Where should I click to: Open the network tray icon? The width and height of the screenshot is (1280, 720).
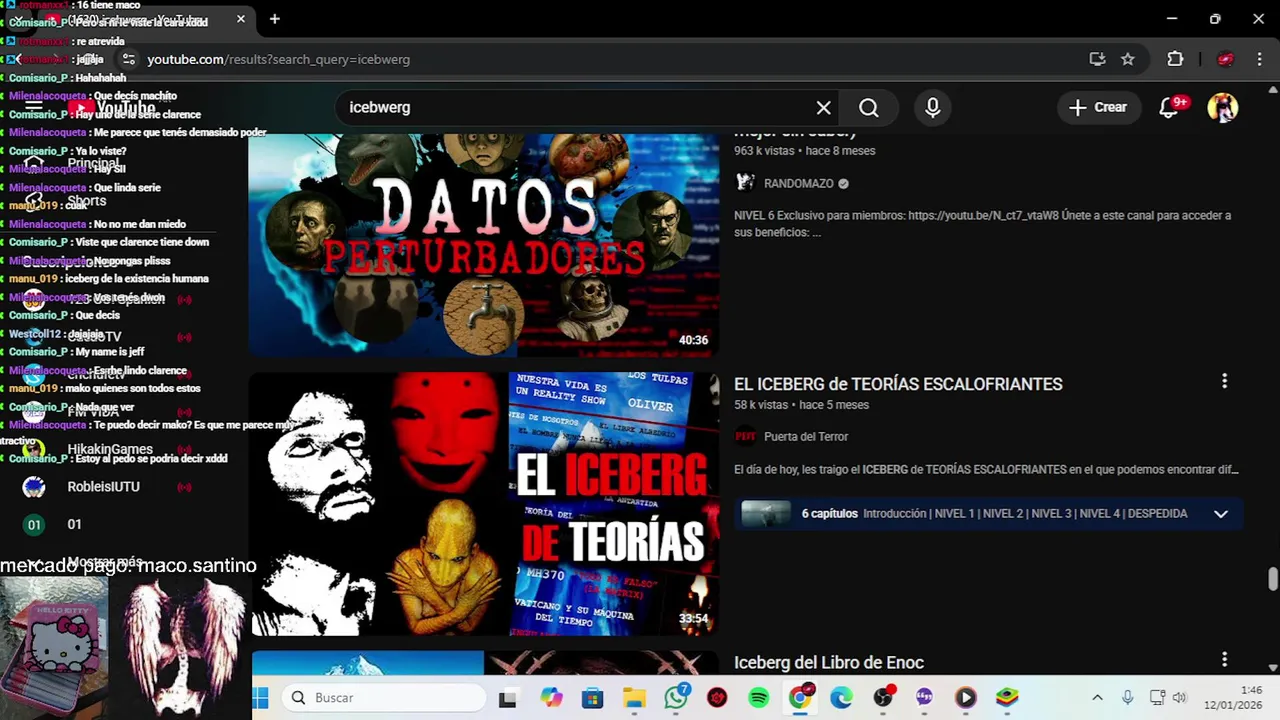1157,698
